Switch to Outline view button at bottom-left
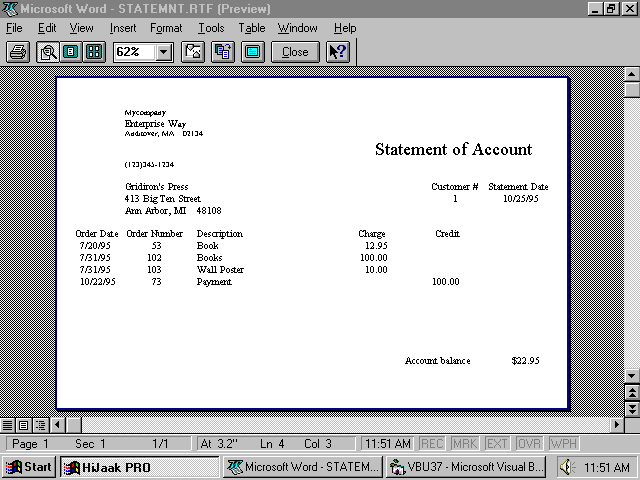The image size is (640, 480). tap(40, 425)
